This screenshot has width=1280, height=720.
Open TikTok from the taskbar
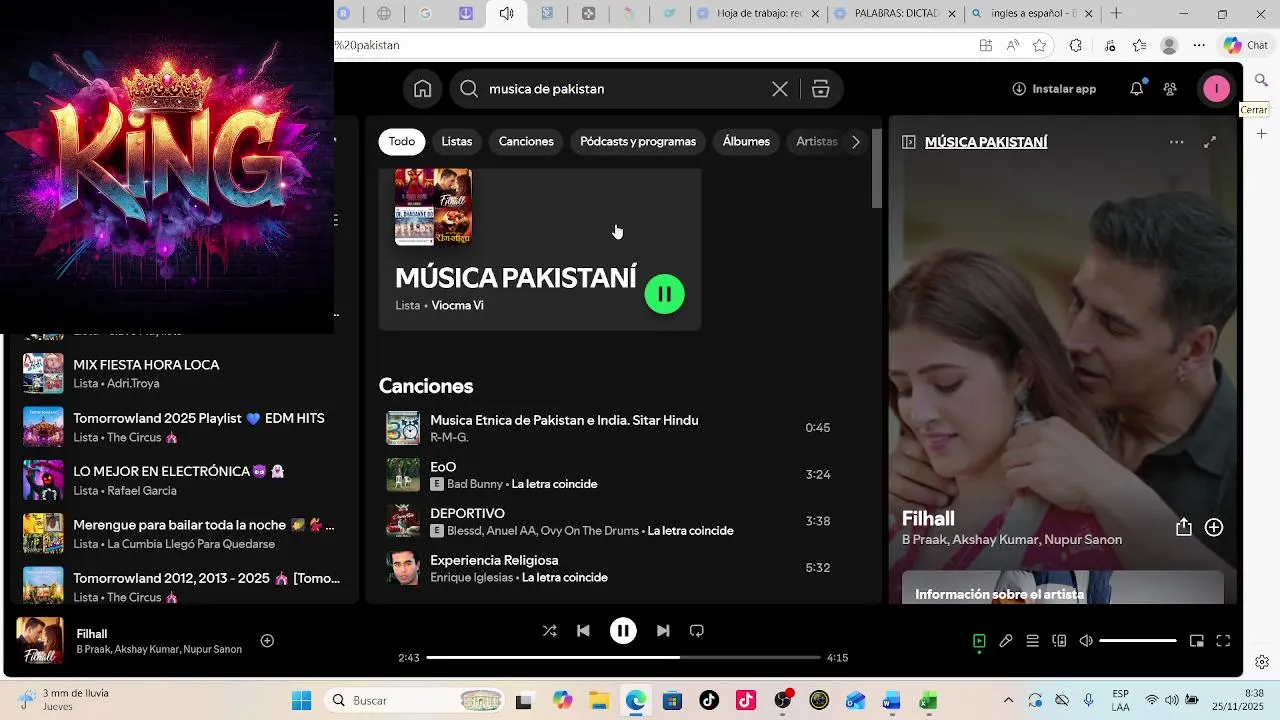[709, 700]
